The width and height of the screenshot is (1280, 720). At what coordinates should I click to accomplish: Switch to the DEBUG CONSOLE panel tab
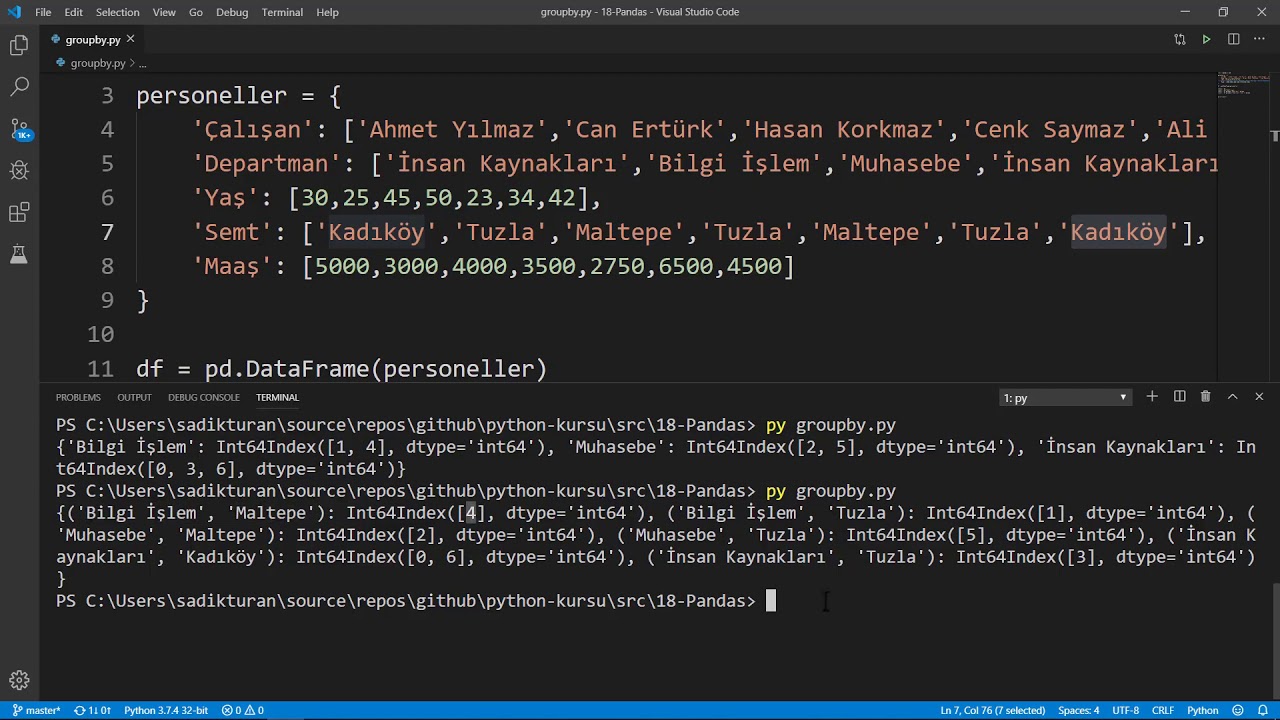204,398
